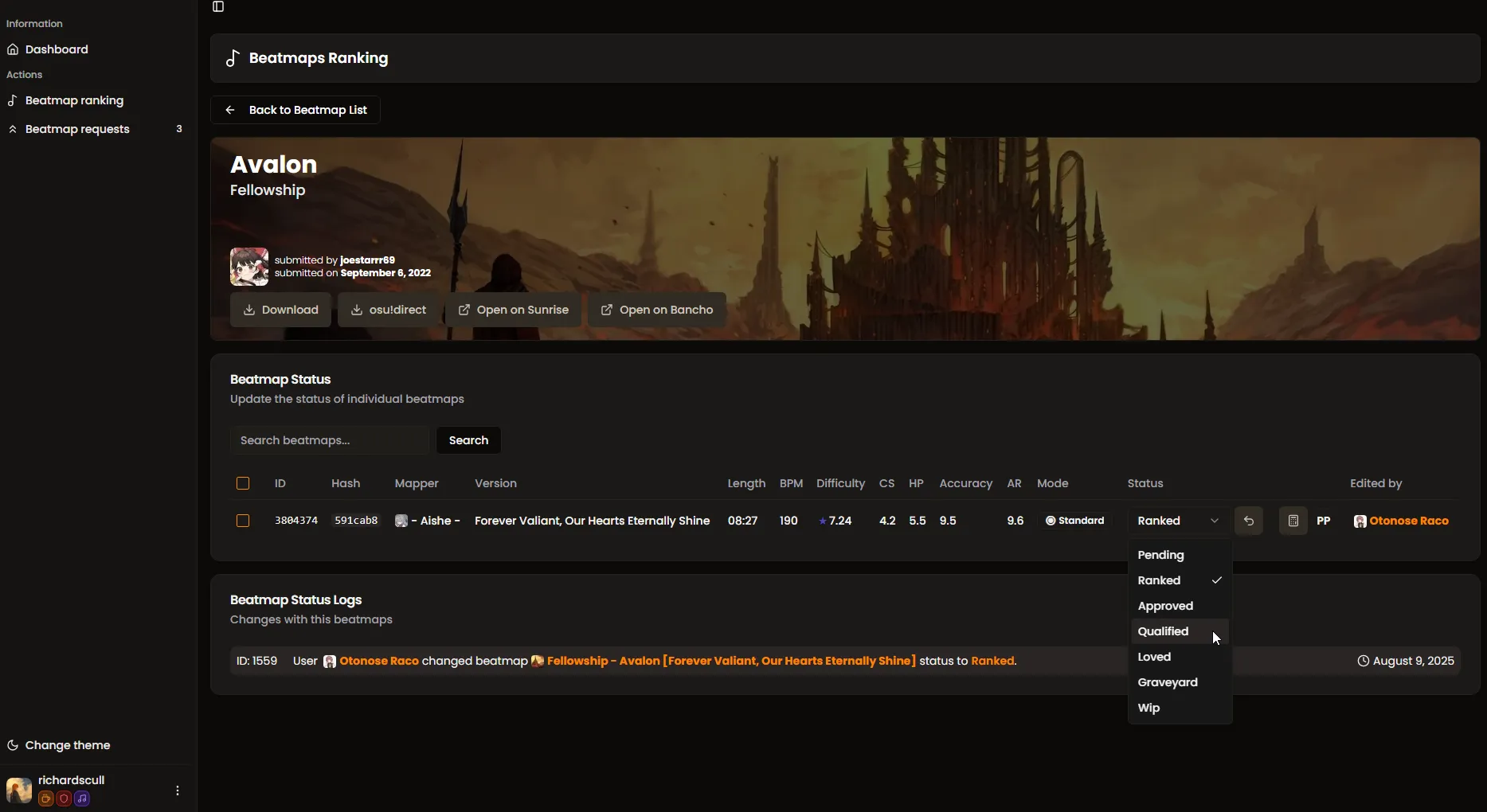
Task: Click the Search beatmaps input field
Action: (329, 440)
